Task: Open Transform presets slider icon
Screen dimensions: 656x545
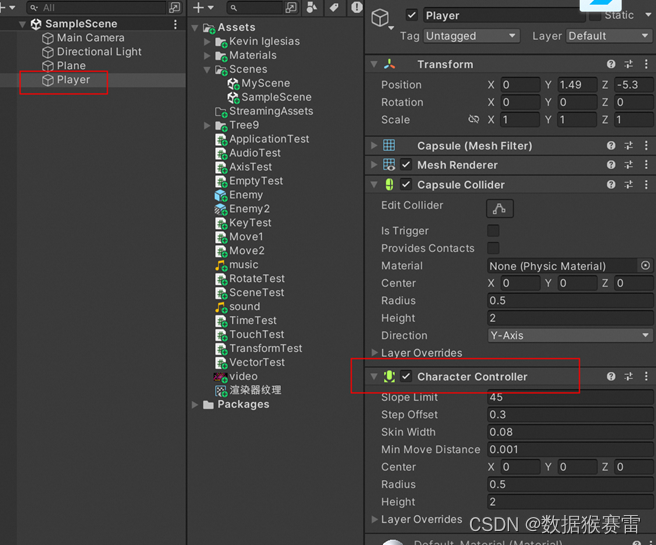Action: [x=628, y=64]
